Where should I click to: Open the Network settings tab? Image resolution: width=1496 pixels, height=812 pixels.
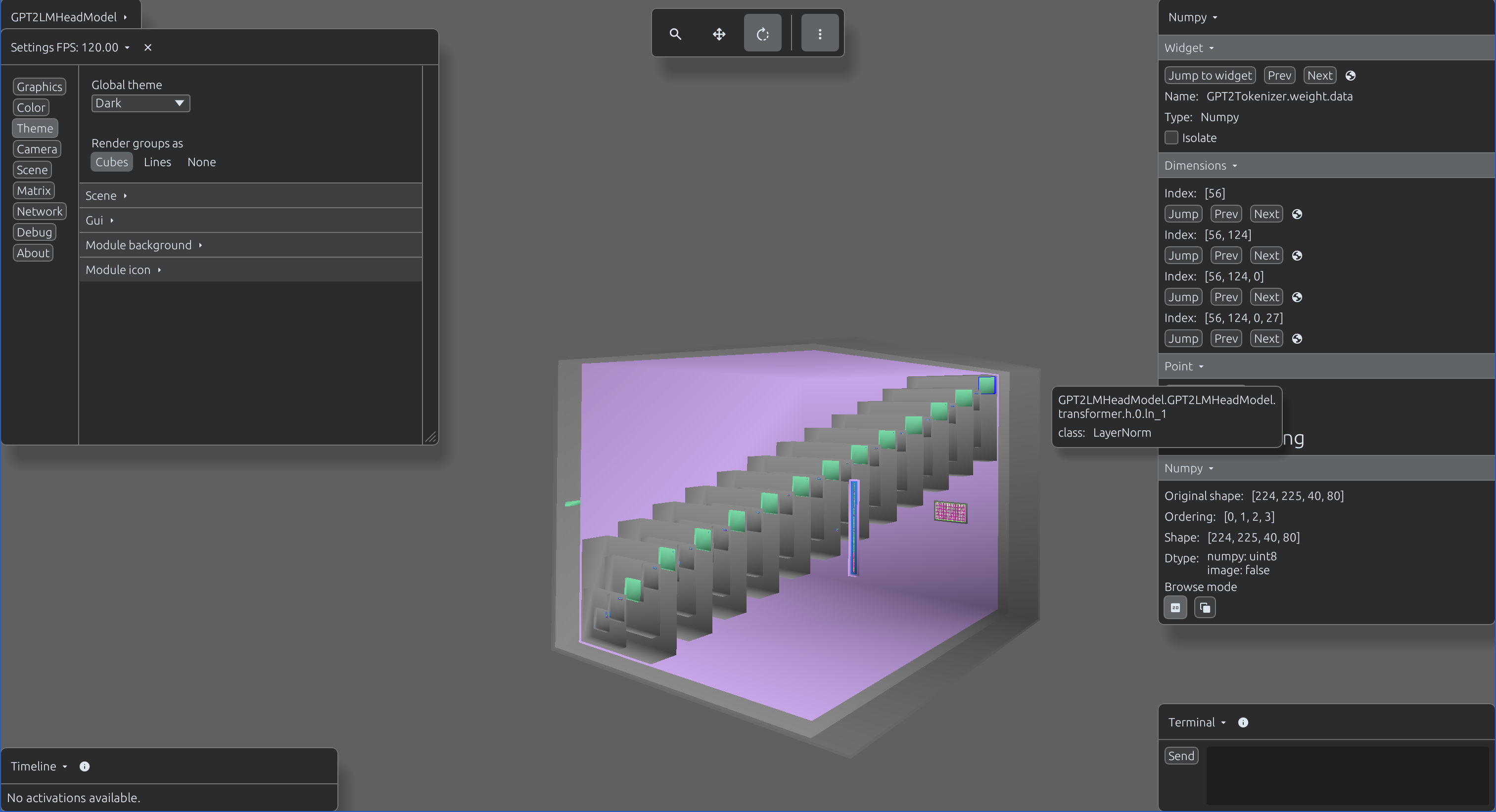pyautogui.click(x=40, y=212)
